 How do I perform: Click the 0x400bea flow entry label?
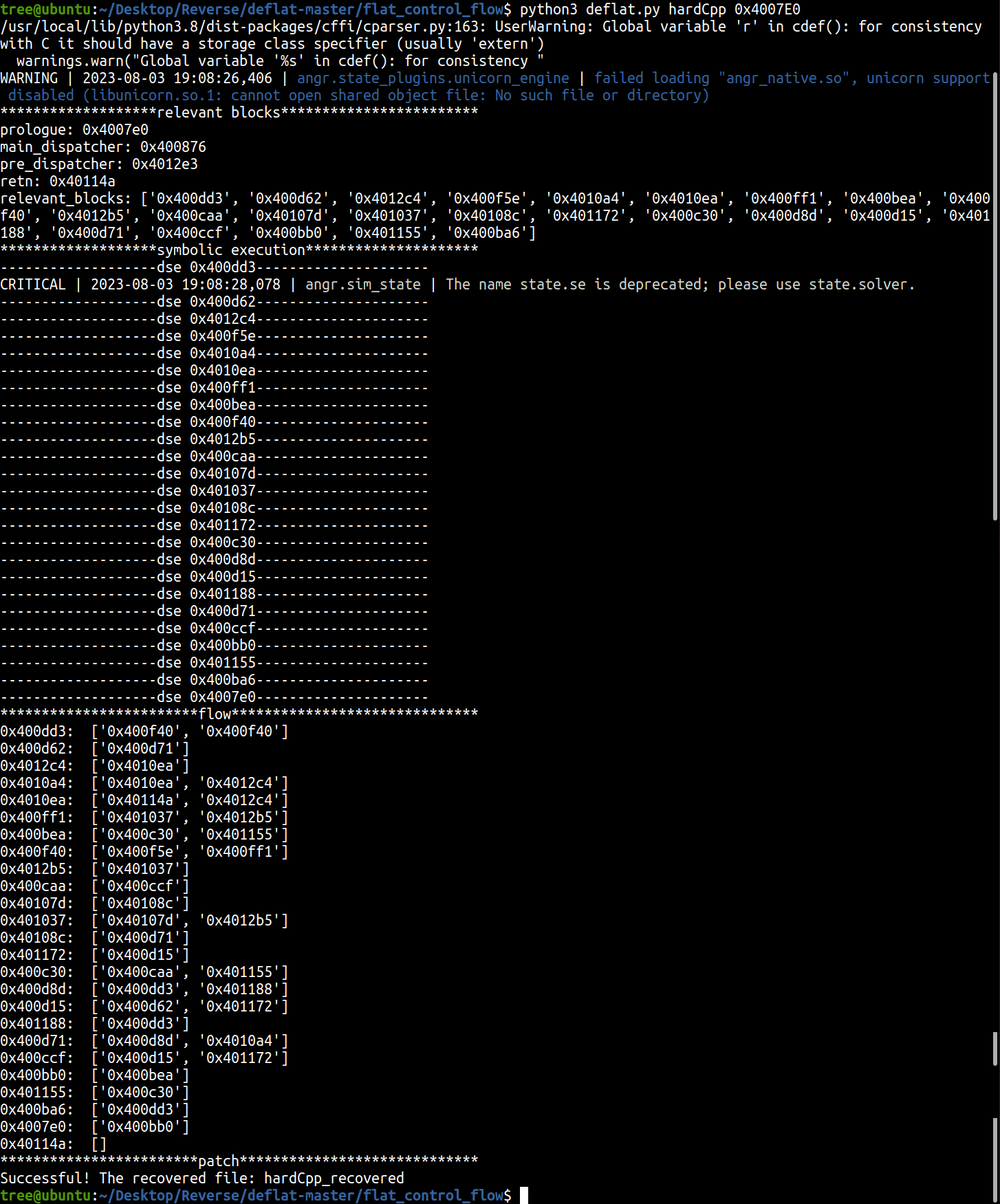coord(36,834)
